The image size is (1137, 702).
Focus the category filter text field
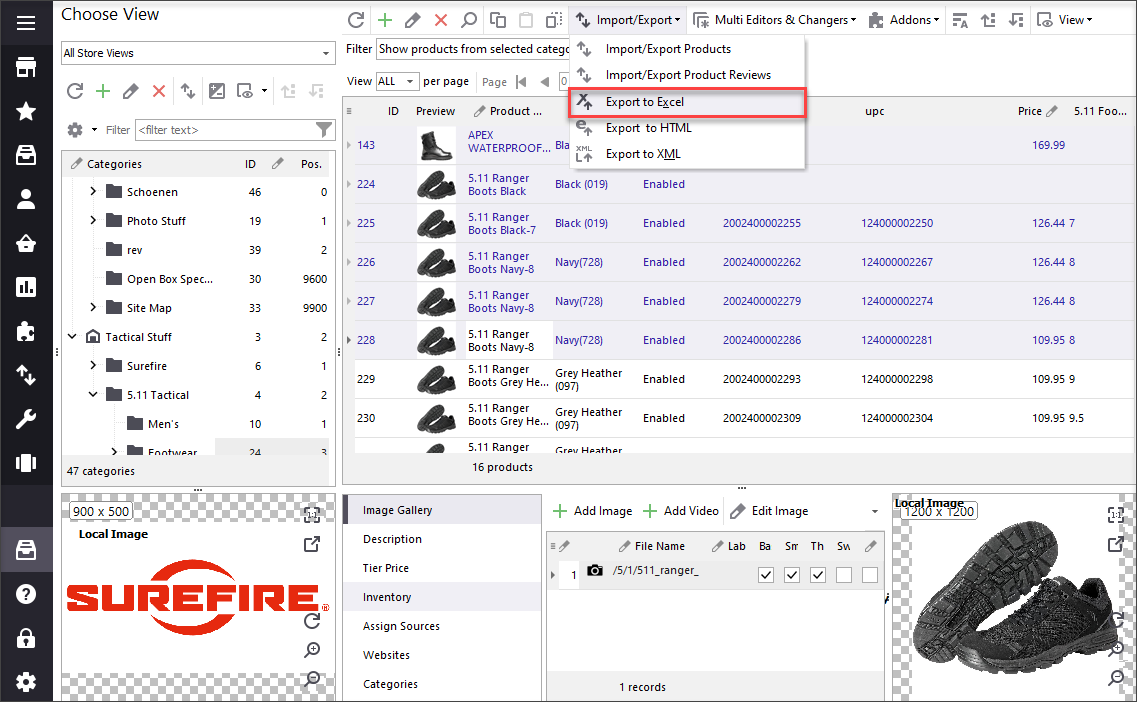(x=225, y=130)
